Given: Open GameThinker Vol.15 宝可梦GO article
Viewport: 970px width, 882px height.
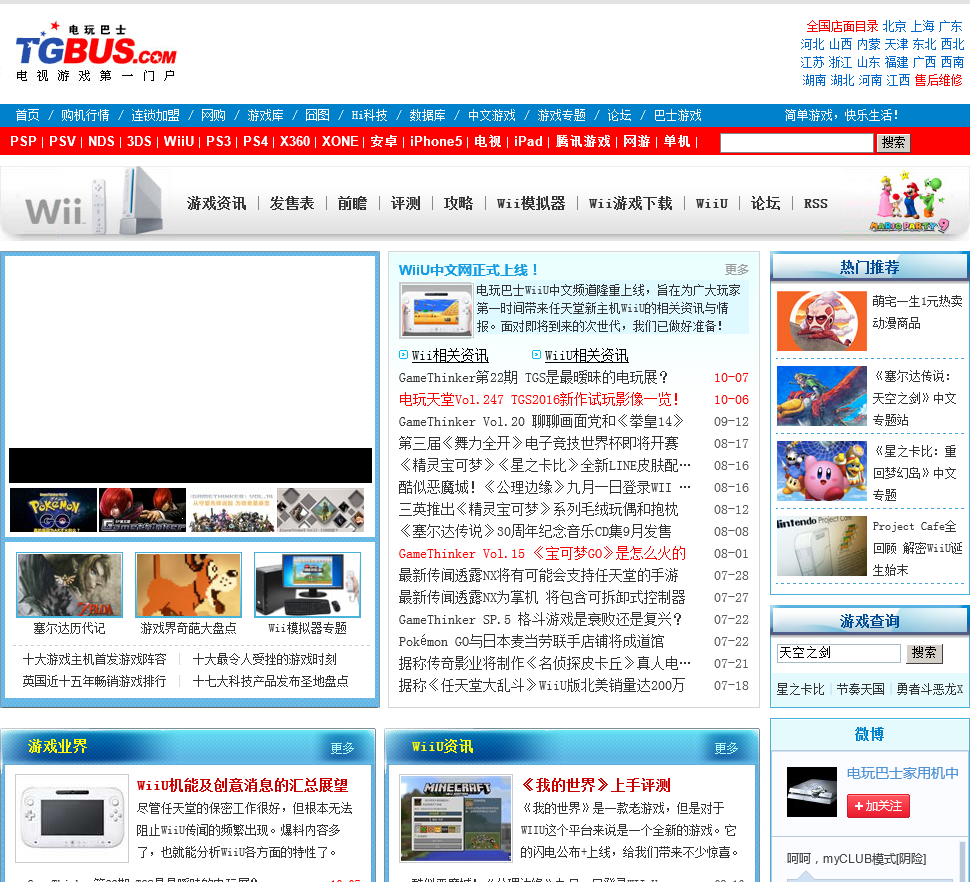Looking at the screenshot, I should 543,554.
